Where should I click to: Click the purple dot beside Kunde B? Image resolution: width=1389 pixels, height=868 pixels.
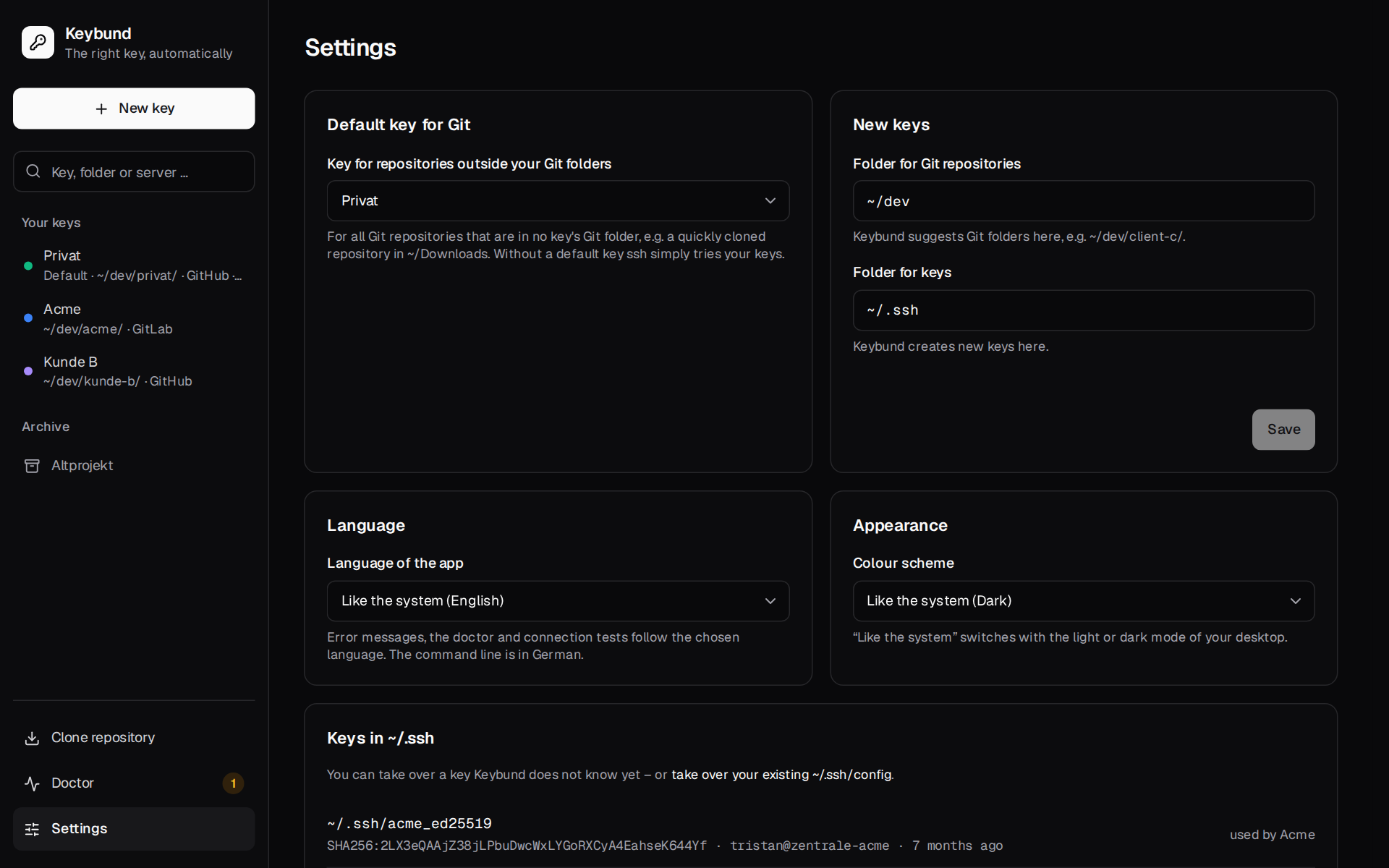pos(28,371)
